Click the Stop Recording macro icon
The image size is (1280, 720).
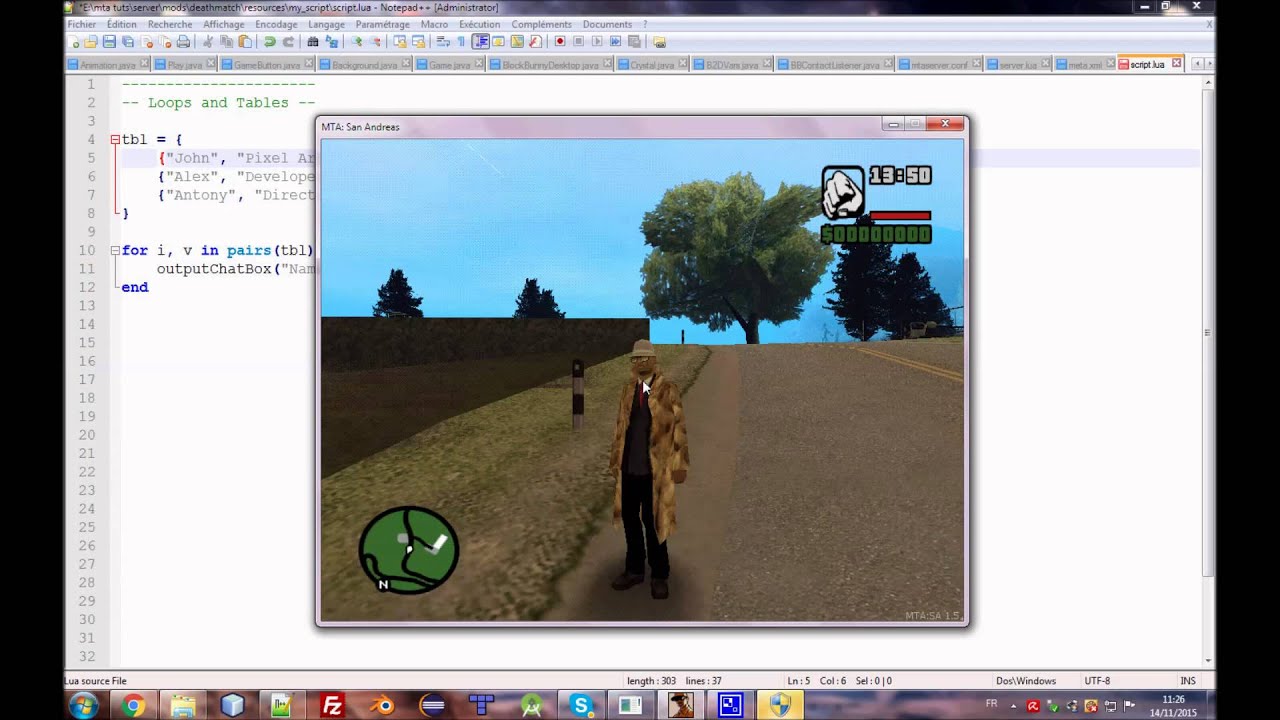[x=578, y=42]
